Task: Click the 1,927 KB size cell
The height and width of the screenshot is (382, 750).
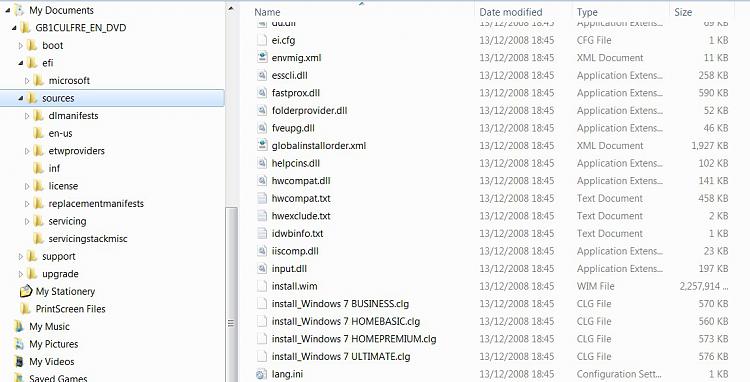Action: [x=710, y=146]
